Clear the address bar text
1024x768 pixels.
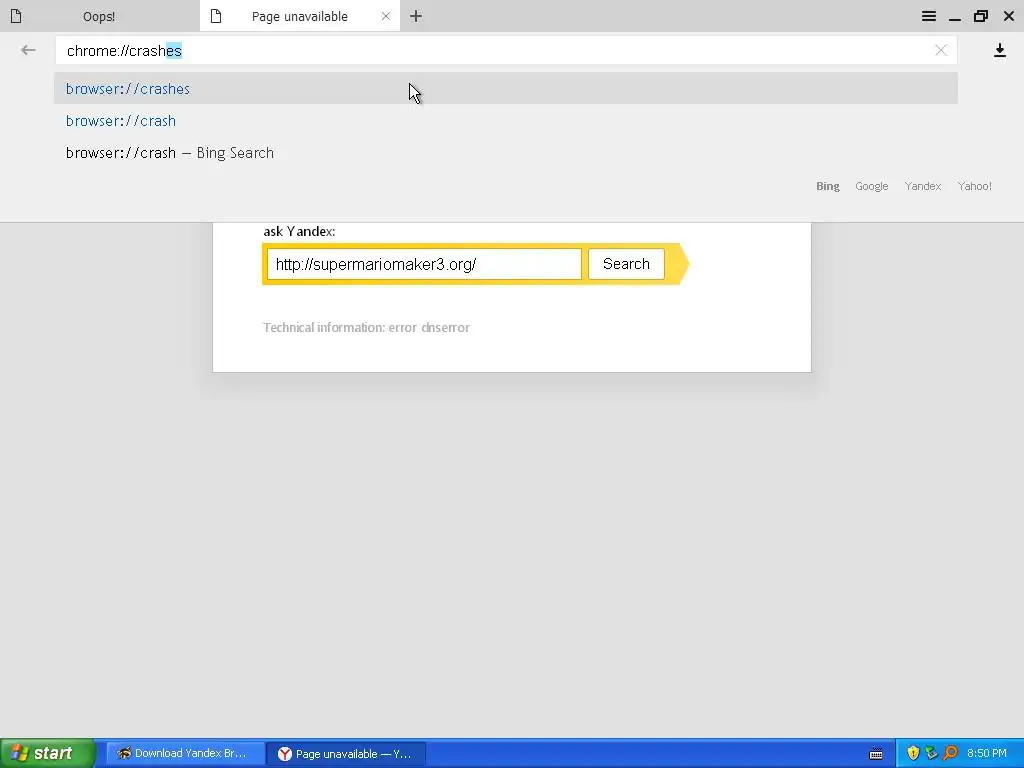941,50
